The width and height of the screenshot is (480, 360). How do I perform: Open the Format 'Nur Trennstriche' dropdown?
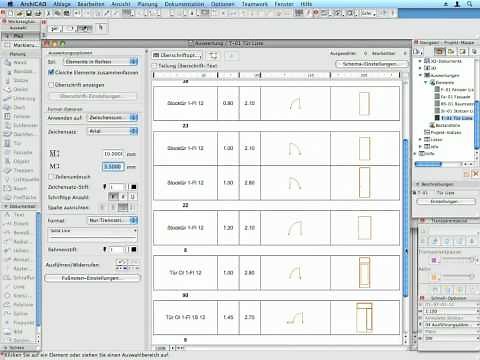113,220
